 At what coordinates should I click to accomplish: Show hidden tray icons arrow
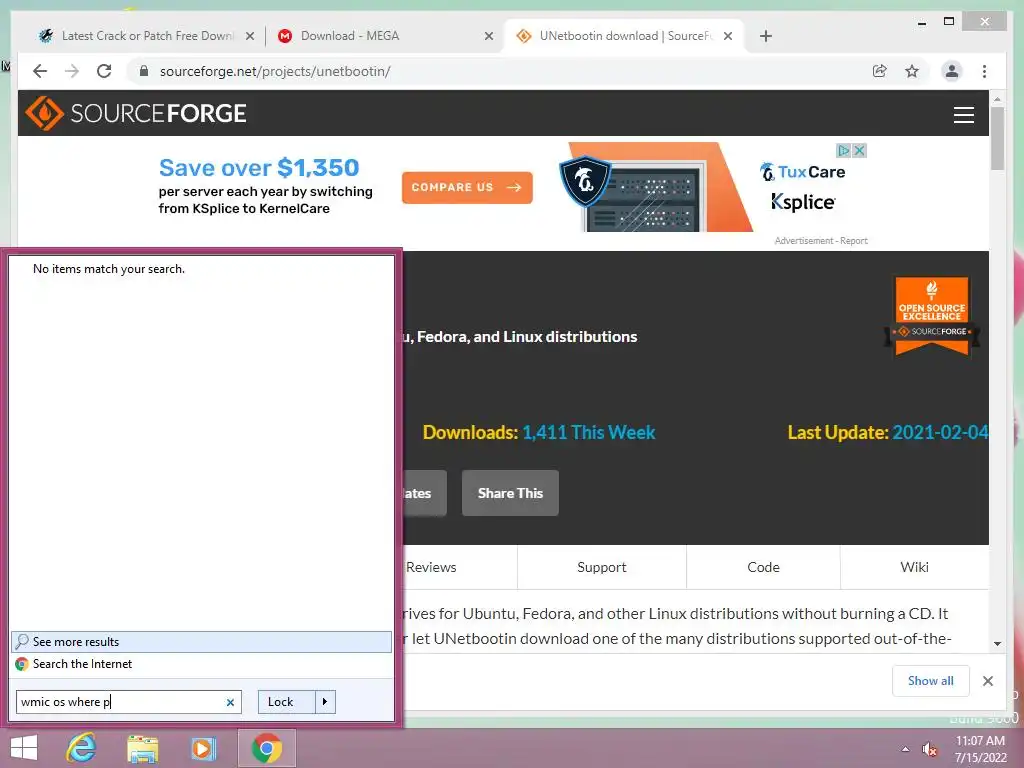click(x=905, y=749)
